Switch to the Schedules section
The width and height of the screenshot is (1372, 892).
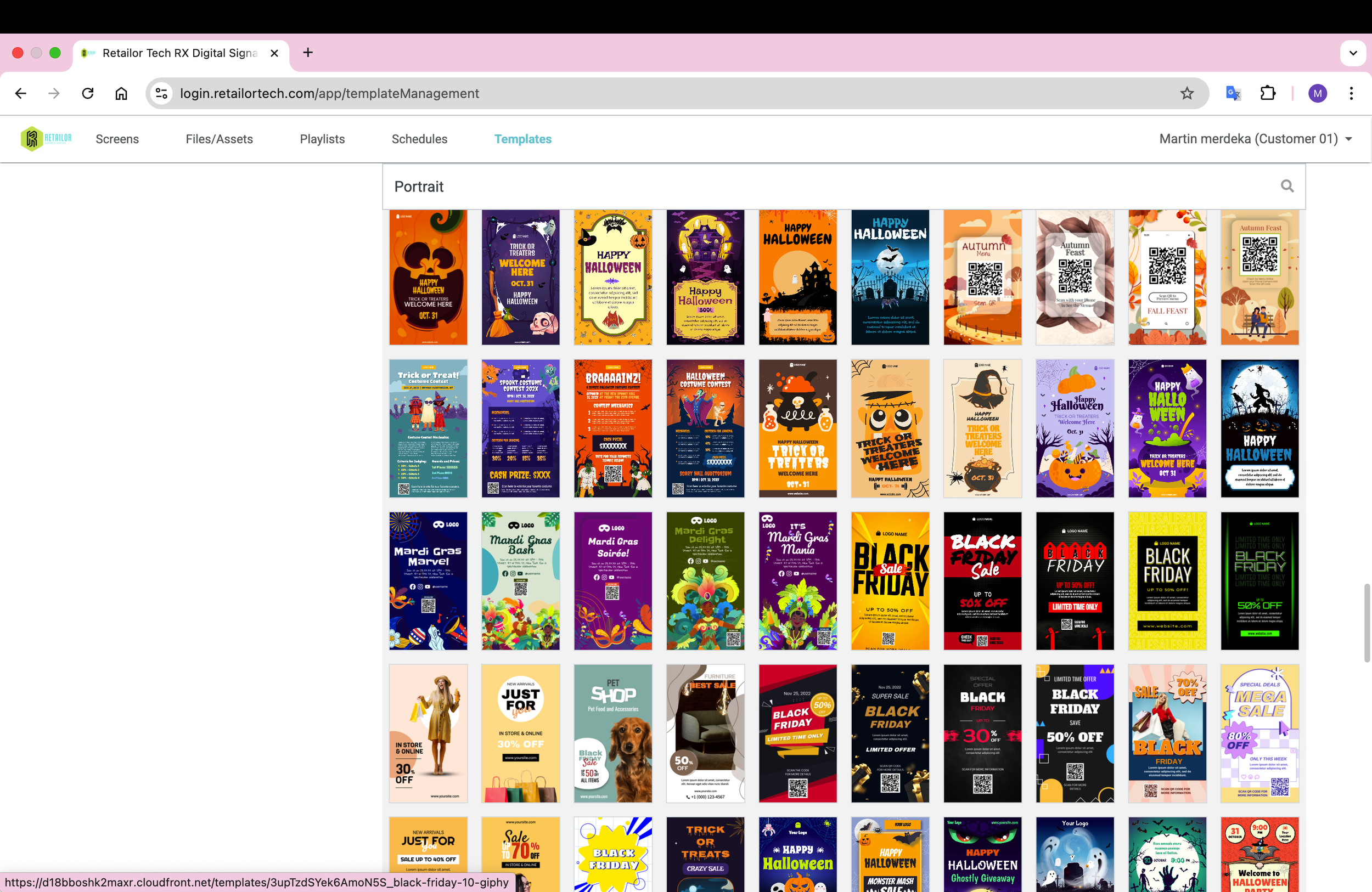tap(419, 138)
